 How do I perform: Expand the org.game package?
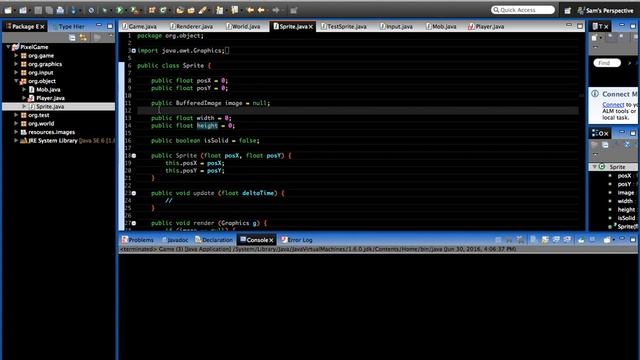point(16,56)
